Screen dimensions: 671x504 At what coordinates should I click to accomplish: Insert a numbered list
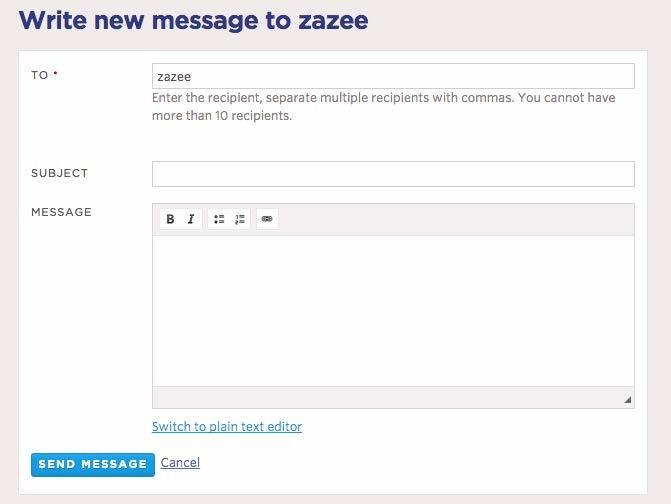(x=240, y=219)
